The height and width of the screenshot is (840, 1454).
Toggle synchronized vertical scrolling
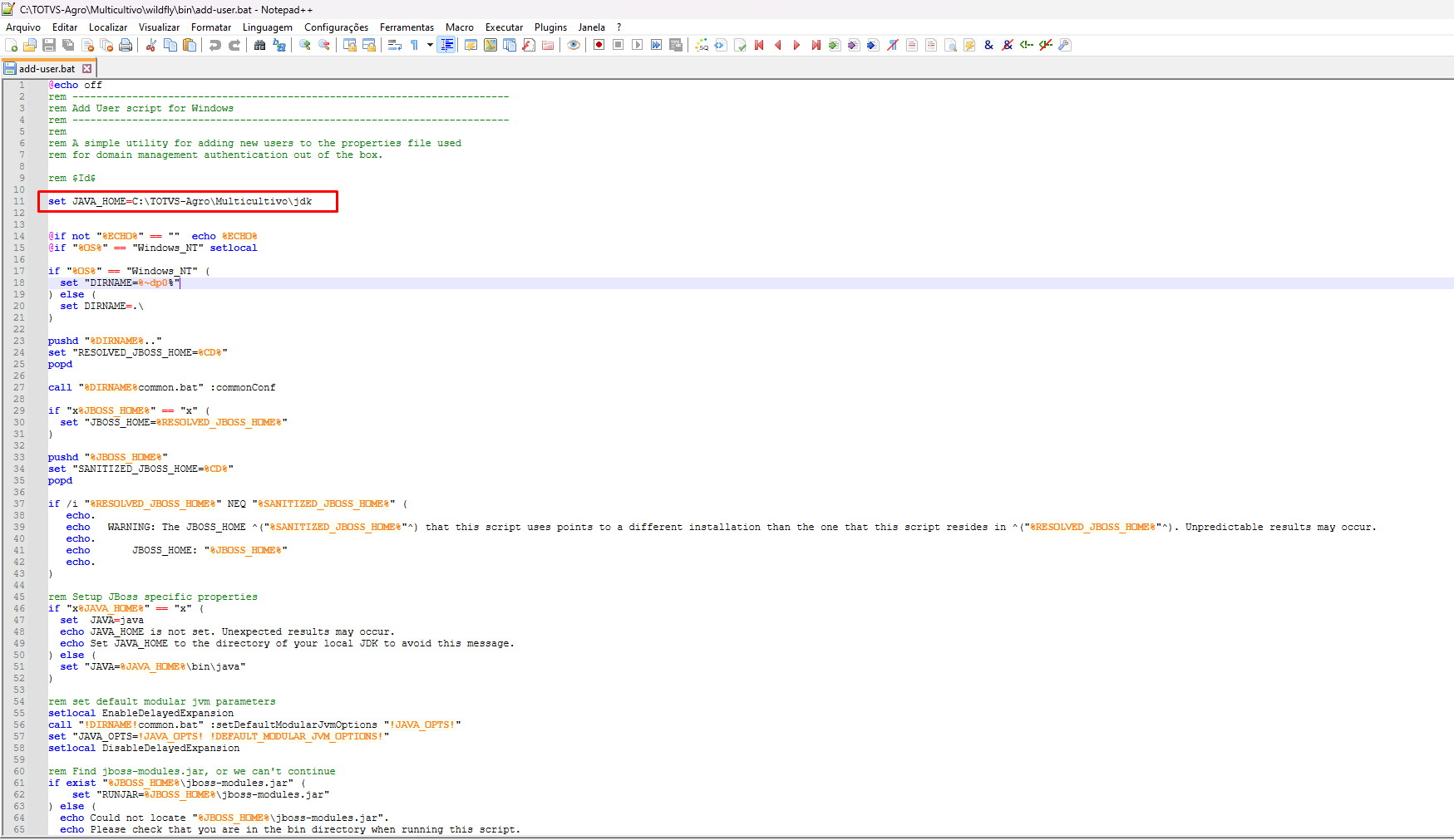pyautogui.click(x=350, y=45)
